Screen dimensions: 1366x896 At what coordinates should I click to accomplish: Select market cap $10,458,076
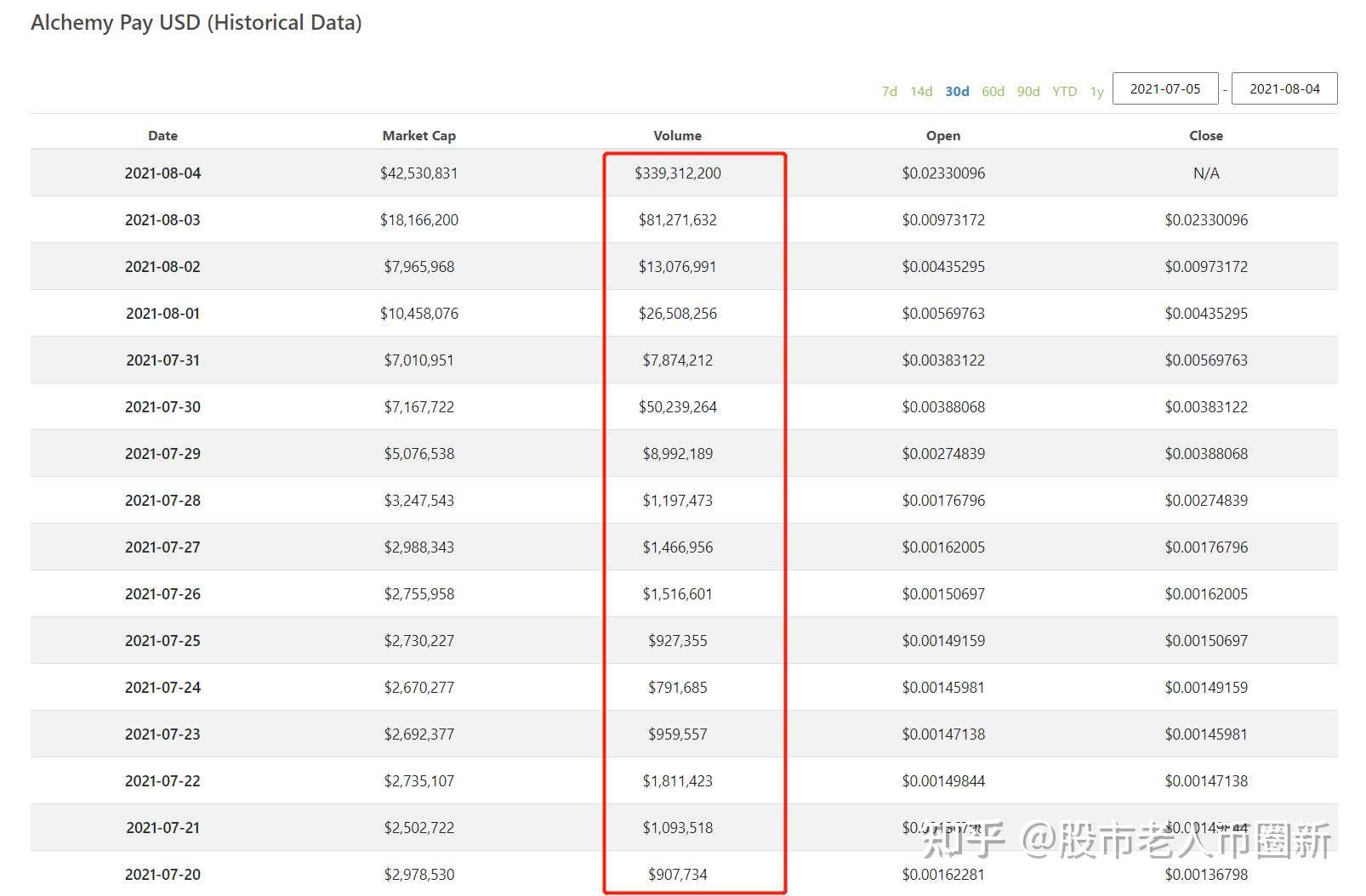(x=418, y=314)
